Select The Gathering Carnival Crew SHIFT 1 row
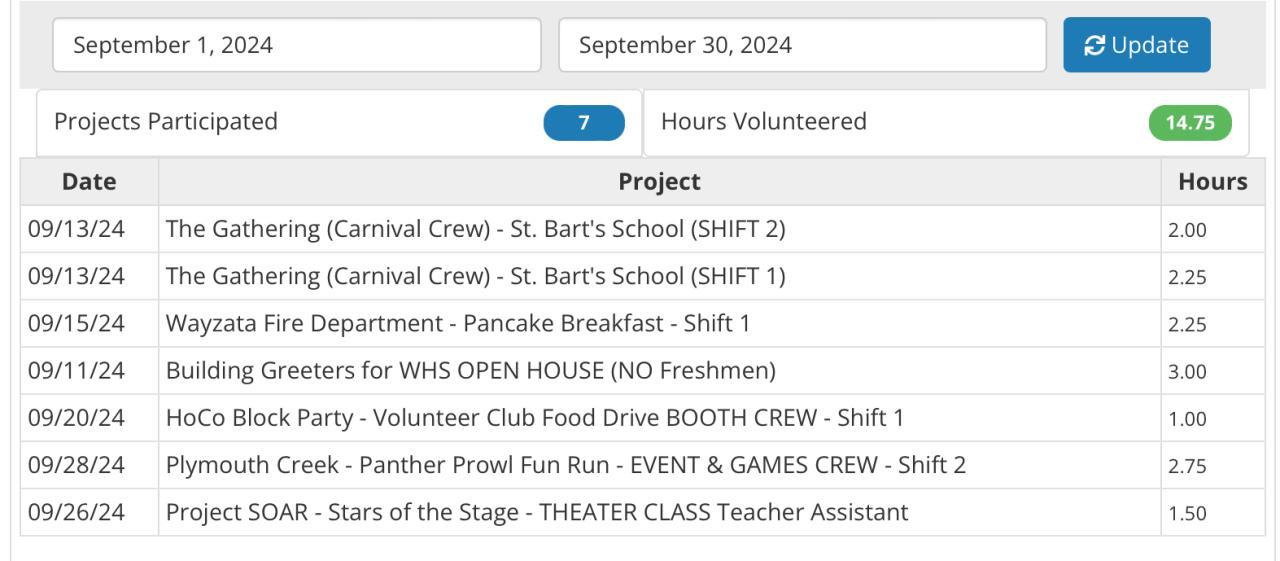1280x561 pixels. pyautogui.click(x=475, y=277)
